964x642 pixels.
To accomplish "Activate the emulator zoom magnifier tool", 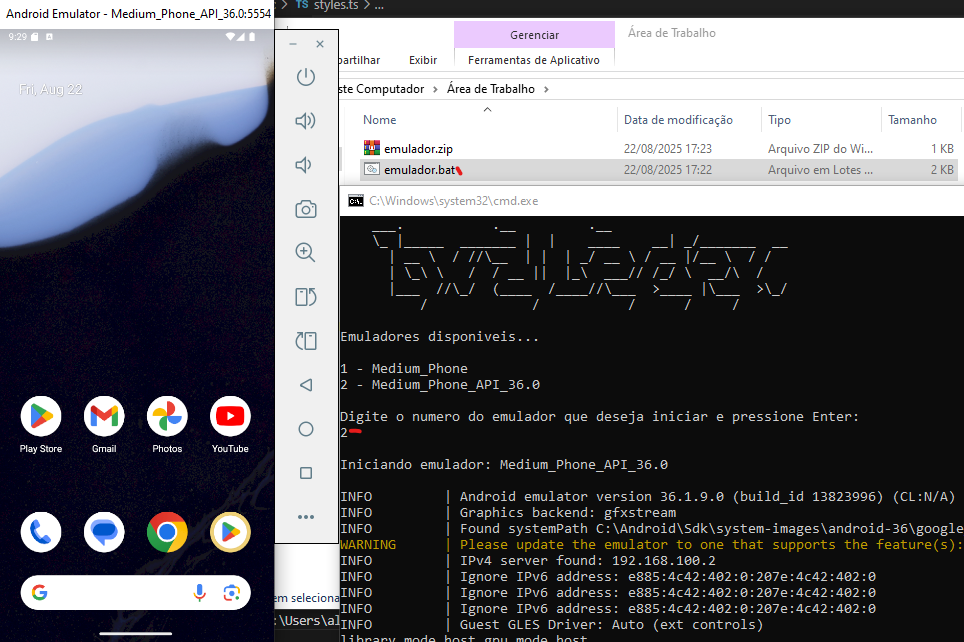I will point(305,252).
